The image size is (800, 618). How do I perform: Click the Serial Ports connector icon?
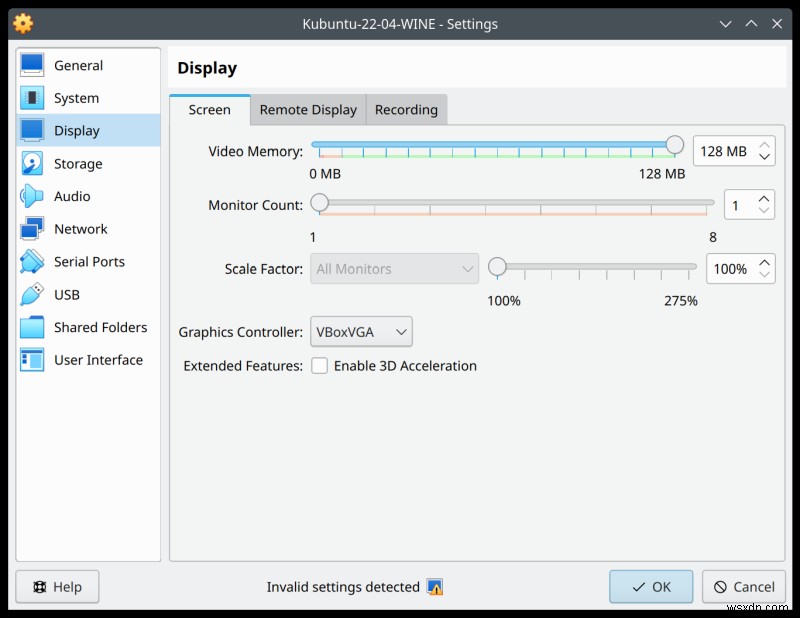click(32, 261)
